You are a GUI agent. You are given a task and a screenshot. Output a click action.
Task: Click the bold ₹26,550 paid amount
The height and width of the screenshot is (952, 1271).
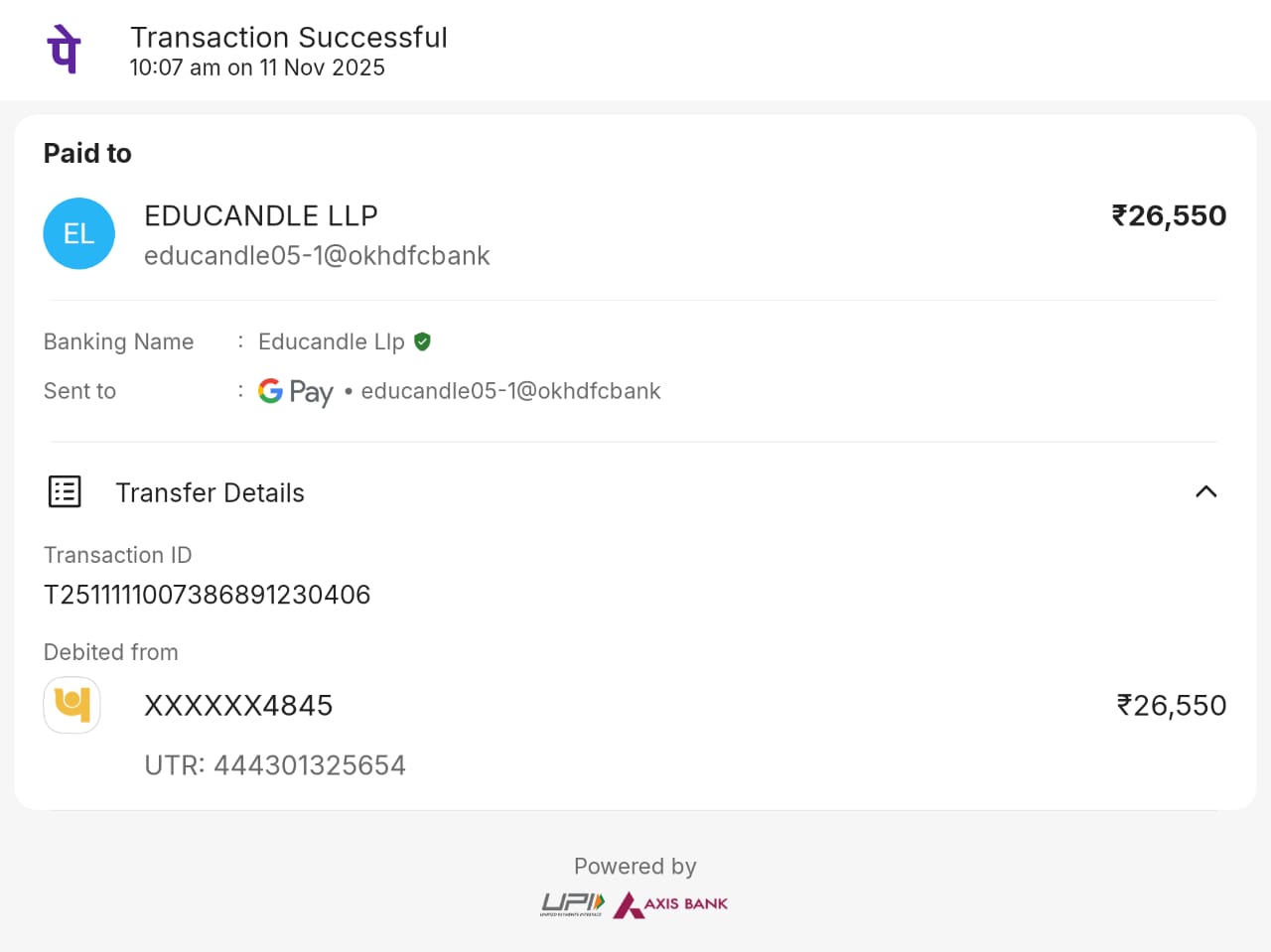1169,215
